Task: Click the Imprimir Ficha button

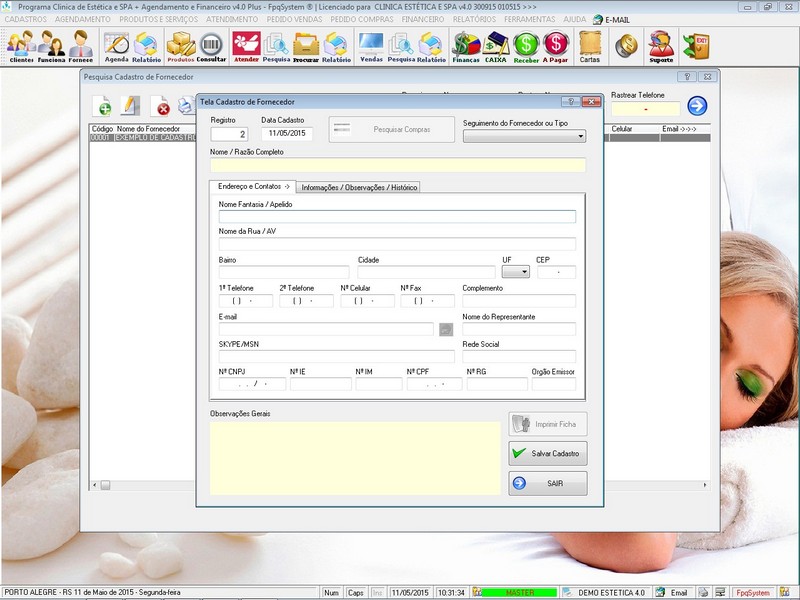Action: coord(548,424)
